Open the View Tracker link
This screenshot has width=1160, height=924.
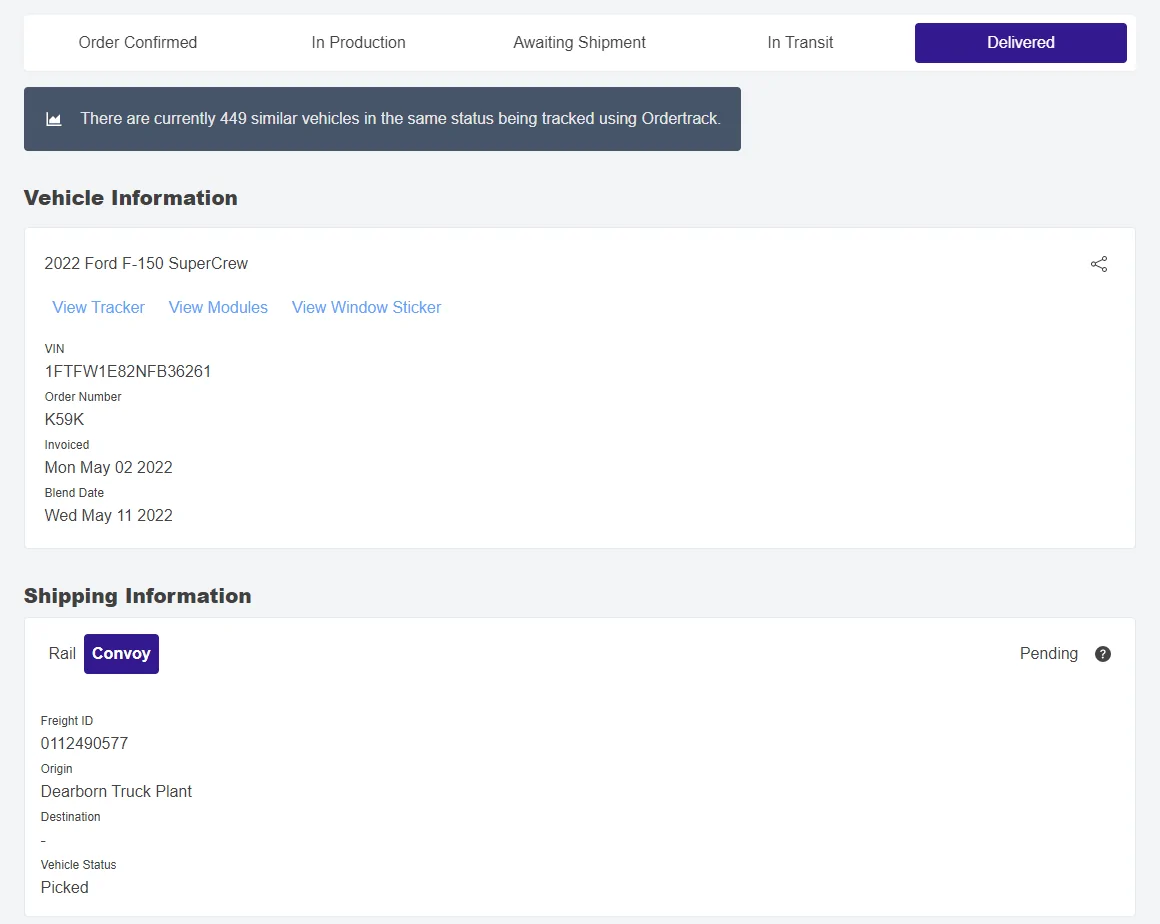98,308
